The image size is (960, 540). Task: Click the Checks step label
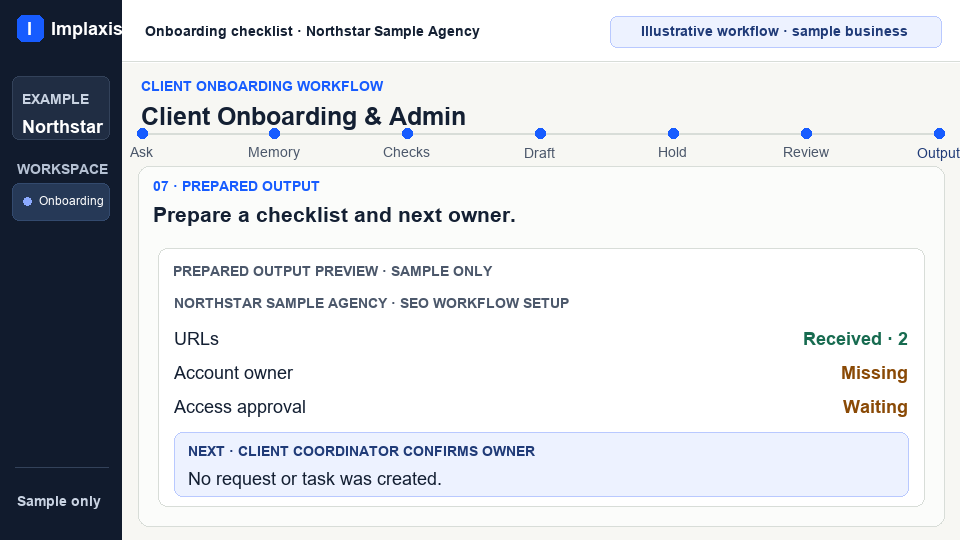pos(407,152)
